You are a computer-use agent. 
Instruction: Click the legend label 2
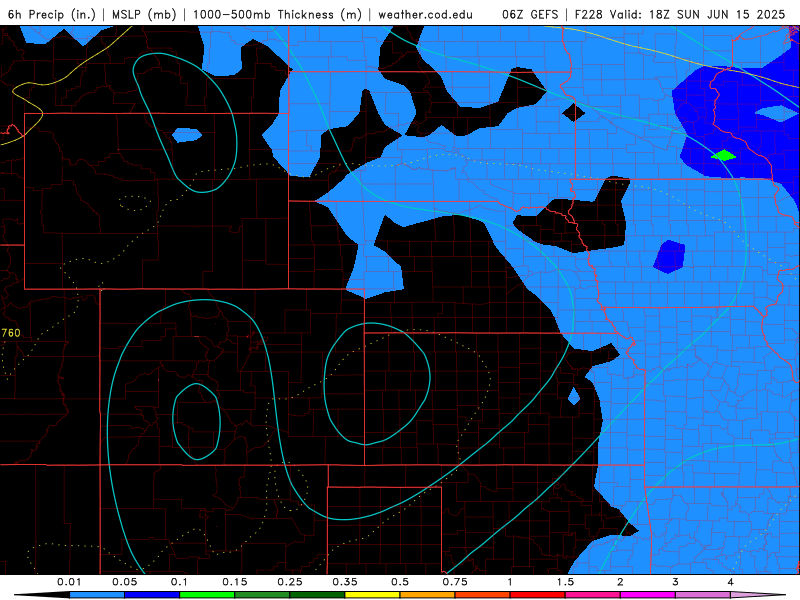[620, 582]
